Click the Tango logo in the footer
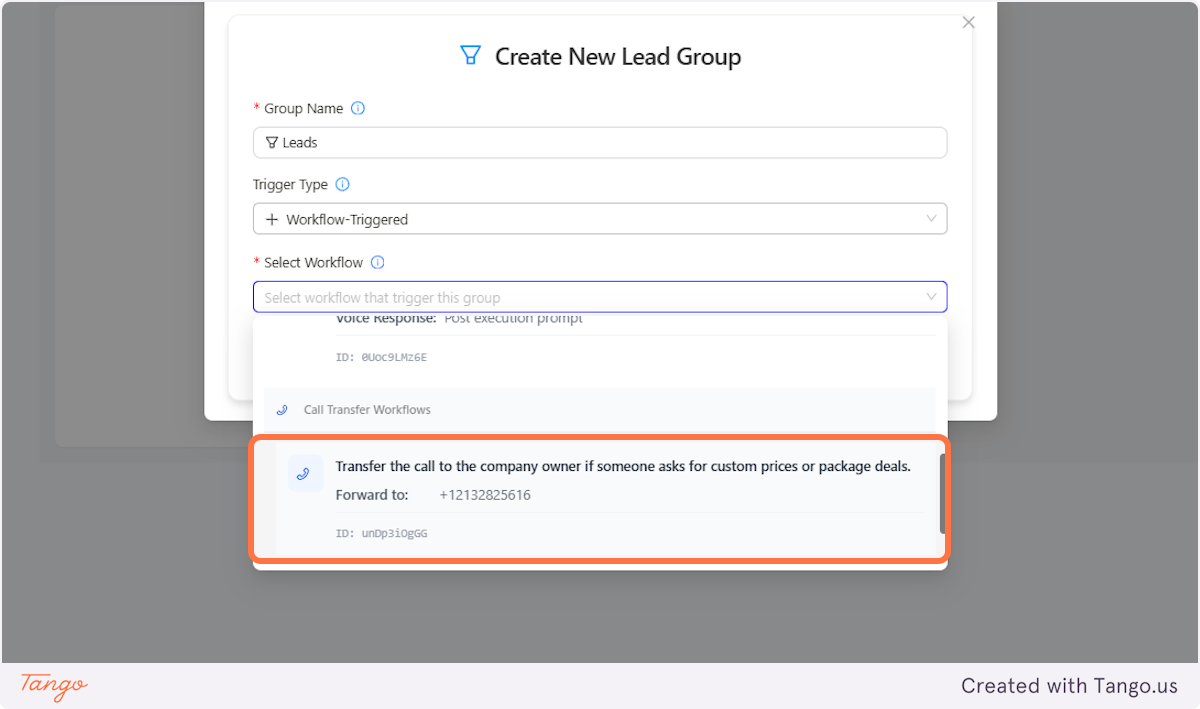Image resolution: width=1200 pixels, height=709 pixels. 50,686
